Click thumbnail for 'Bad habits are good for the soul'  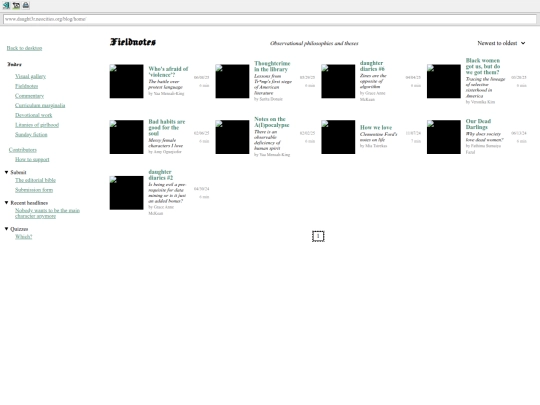point(126,137)
